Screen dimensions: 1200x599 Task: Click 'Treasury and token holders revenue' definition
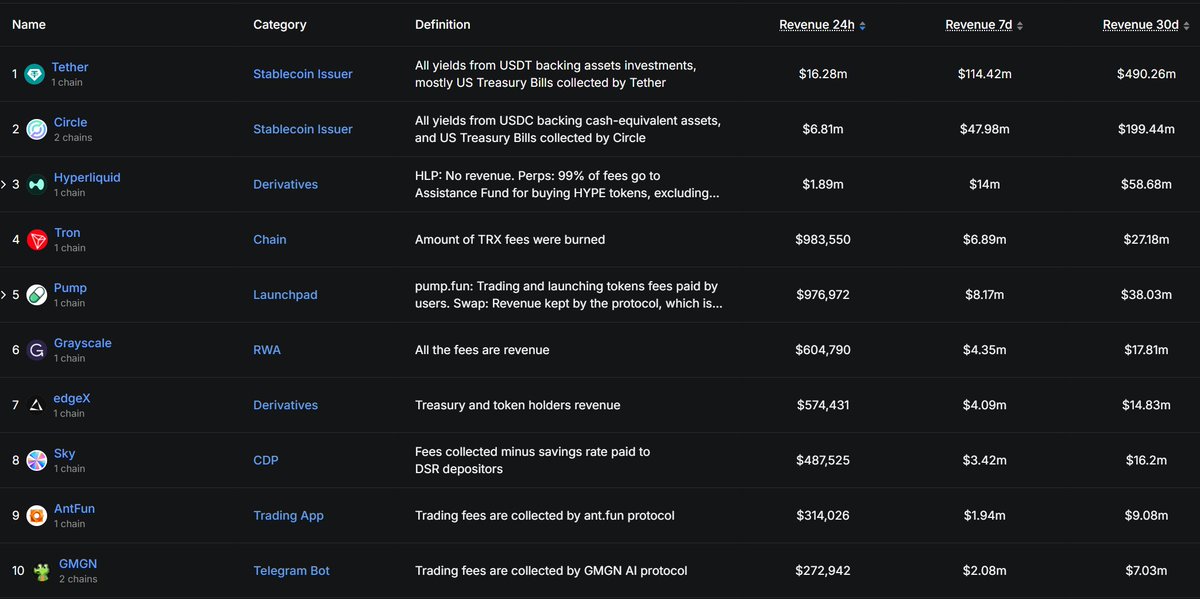coord(518,405)
